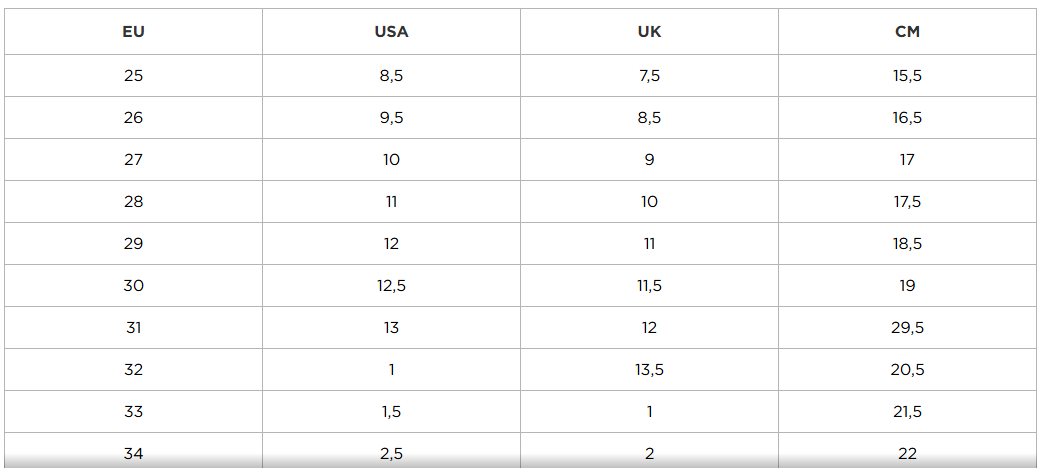This screenshot has height=475, width=1037.
Task: Click the UK column header
Action: (x=649, y=32)
